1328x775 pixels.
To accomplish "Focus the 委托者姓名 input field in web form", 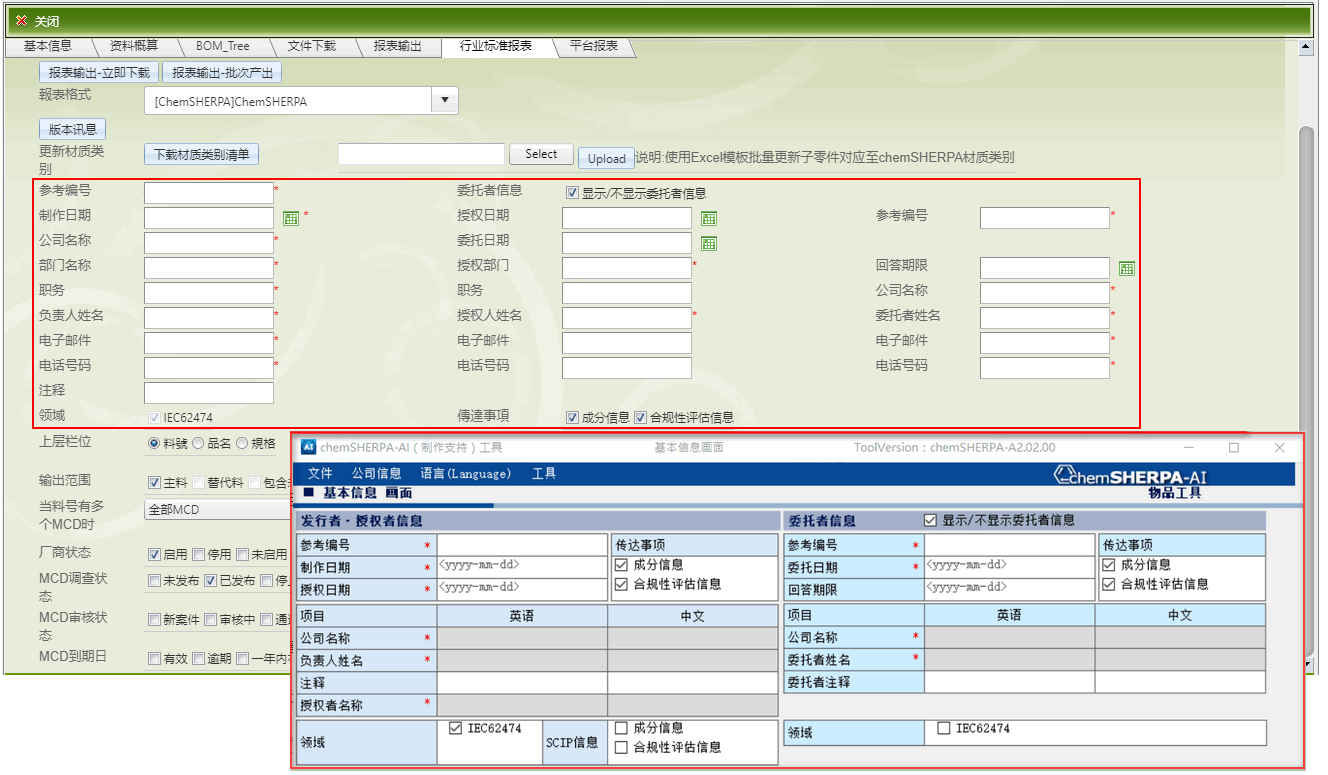I will (1045, 318).
